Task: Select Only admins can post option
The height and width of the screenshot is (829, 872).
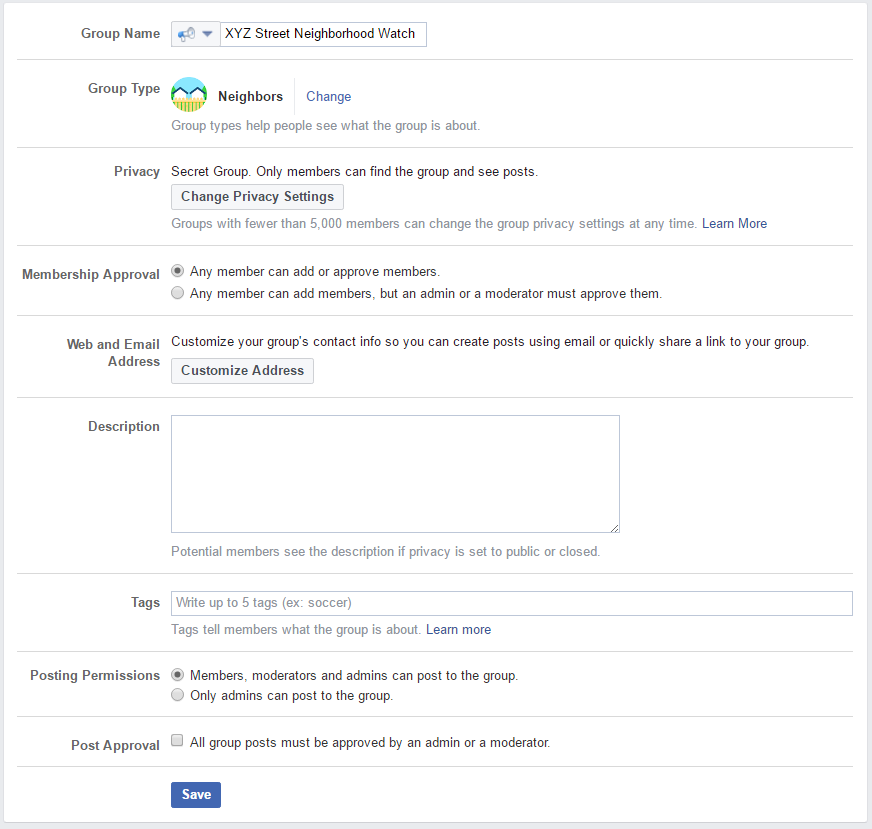Action: click(x=177, y=694)
